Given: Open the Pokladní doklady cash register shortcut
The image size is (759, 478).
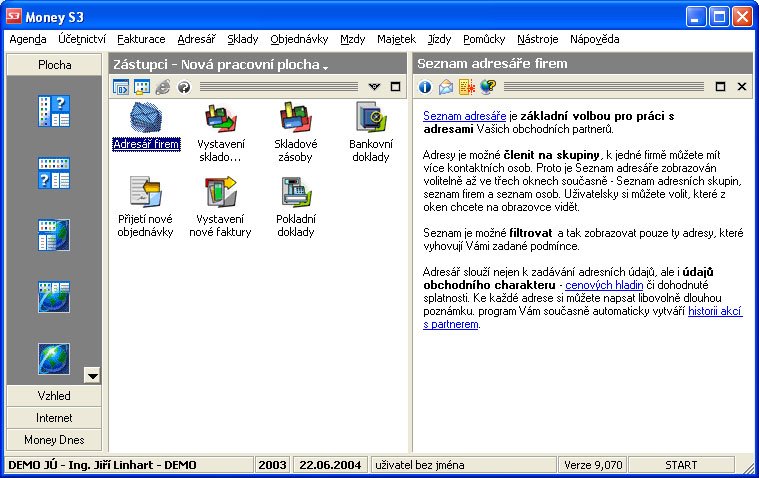Looking at the screenshot, I should point(295,207).
